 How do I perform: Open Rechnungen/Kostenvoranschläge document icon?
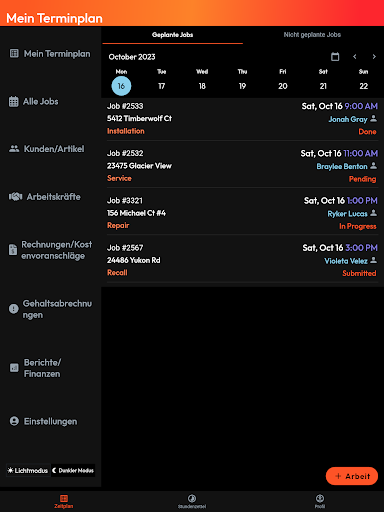click(13, 250)
